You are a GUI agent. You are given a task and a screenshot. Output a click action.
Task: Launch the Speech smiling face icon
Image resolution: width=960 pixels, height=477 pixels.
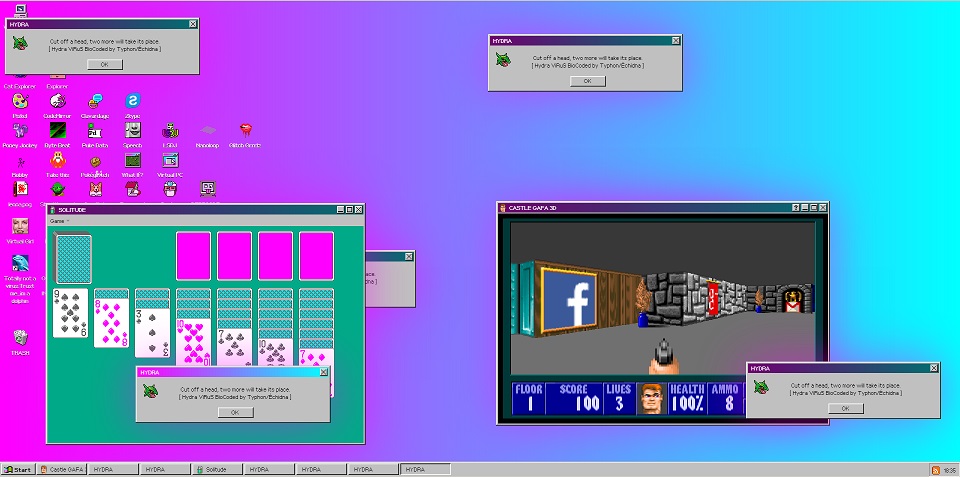[133, 130]
